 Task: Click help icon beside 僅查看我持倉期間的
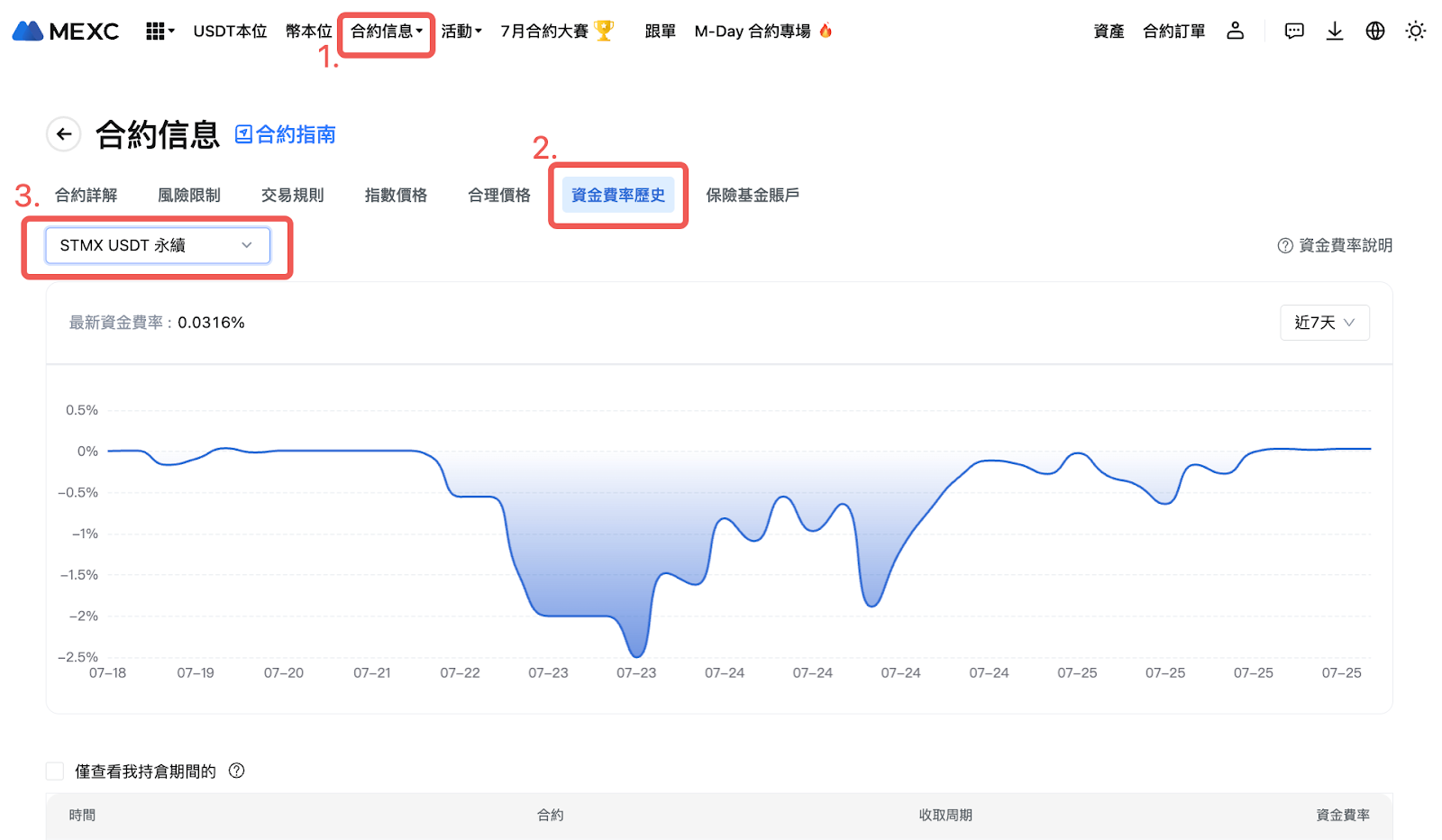coord(237,771)
